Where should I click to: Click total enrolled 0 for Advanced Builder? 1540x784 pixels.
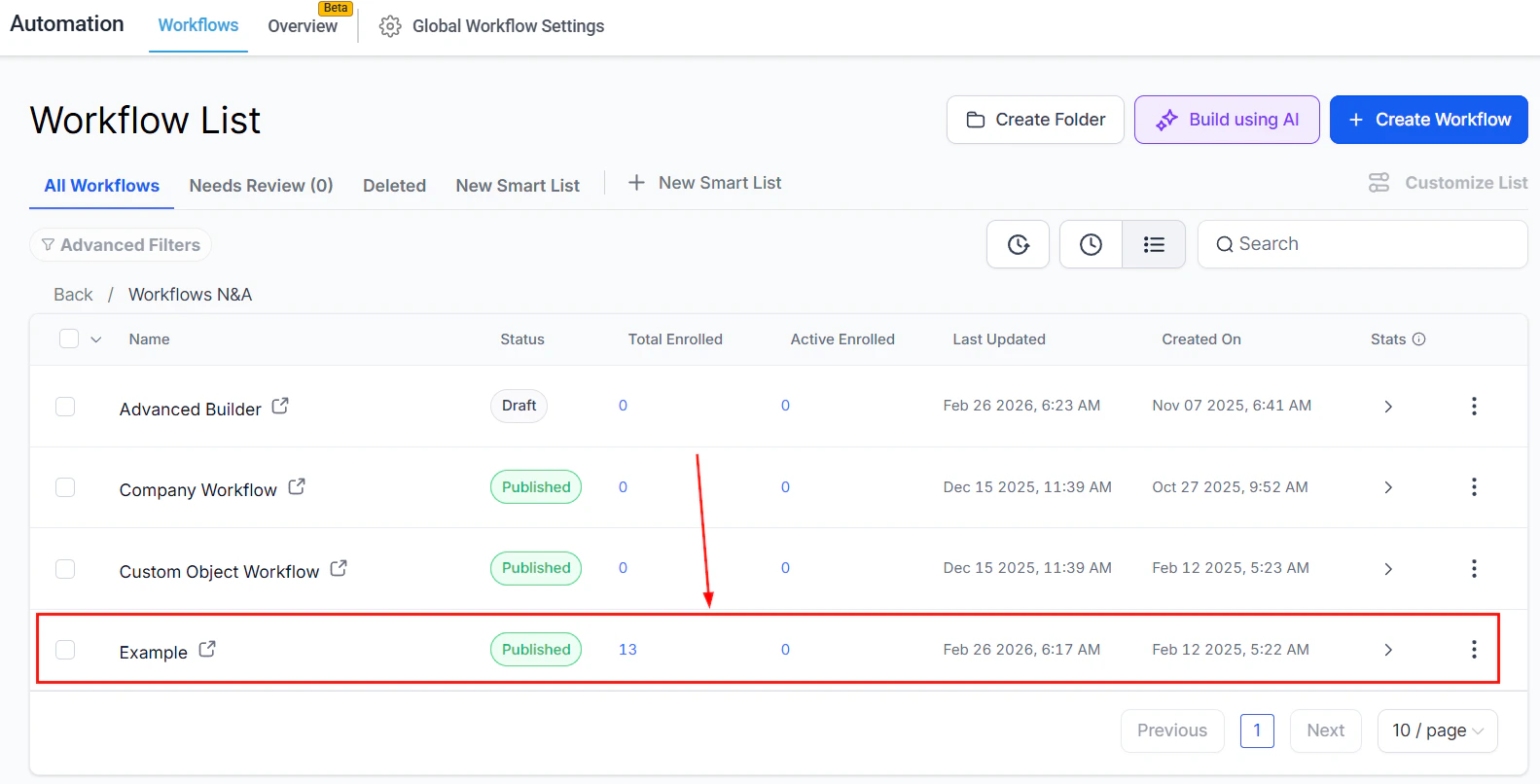click(623, 406)
